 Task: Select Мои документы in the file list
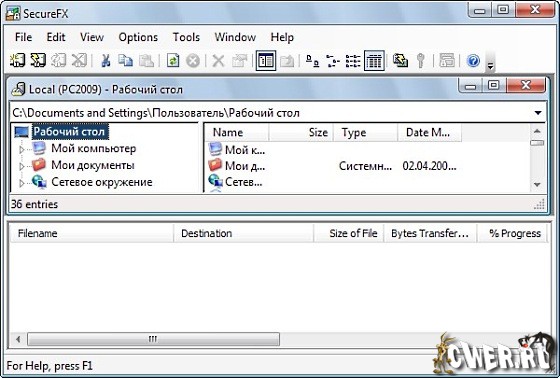[237, 166]
